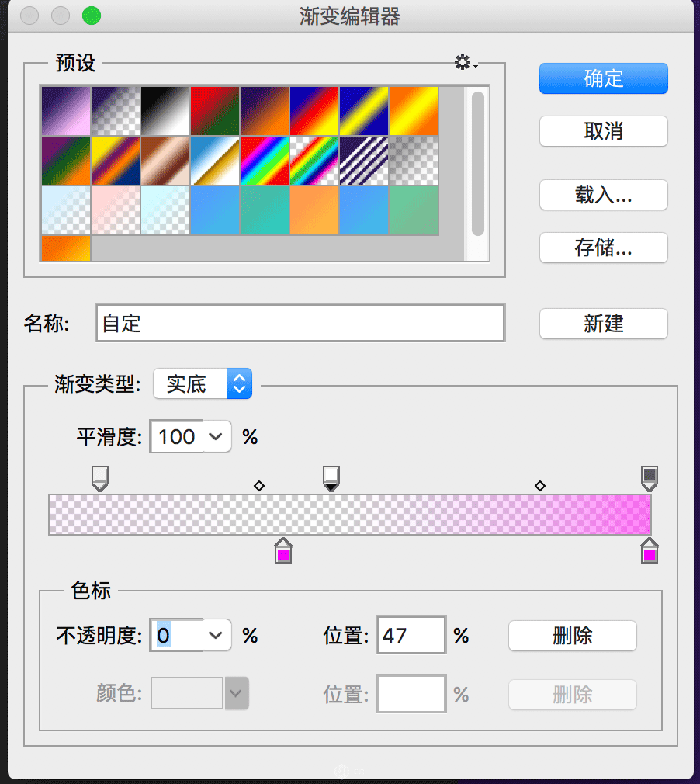Choose the light pink transparent preset
This screenshot has width=700, height=784.
116,210
